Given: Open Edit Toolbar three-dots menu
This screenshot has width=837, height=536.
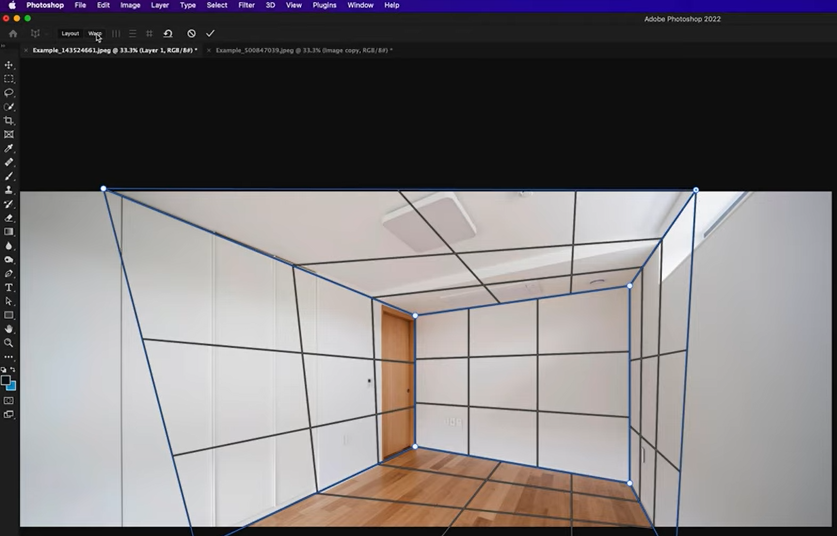Looking at the screenshot, I should coord(9,357).
